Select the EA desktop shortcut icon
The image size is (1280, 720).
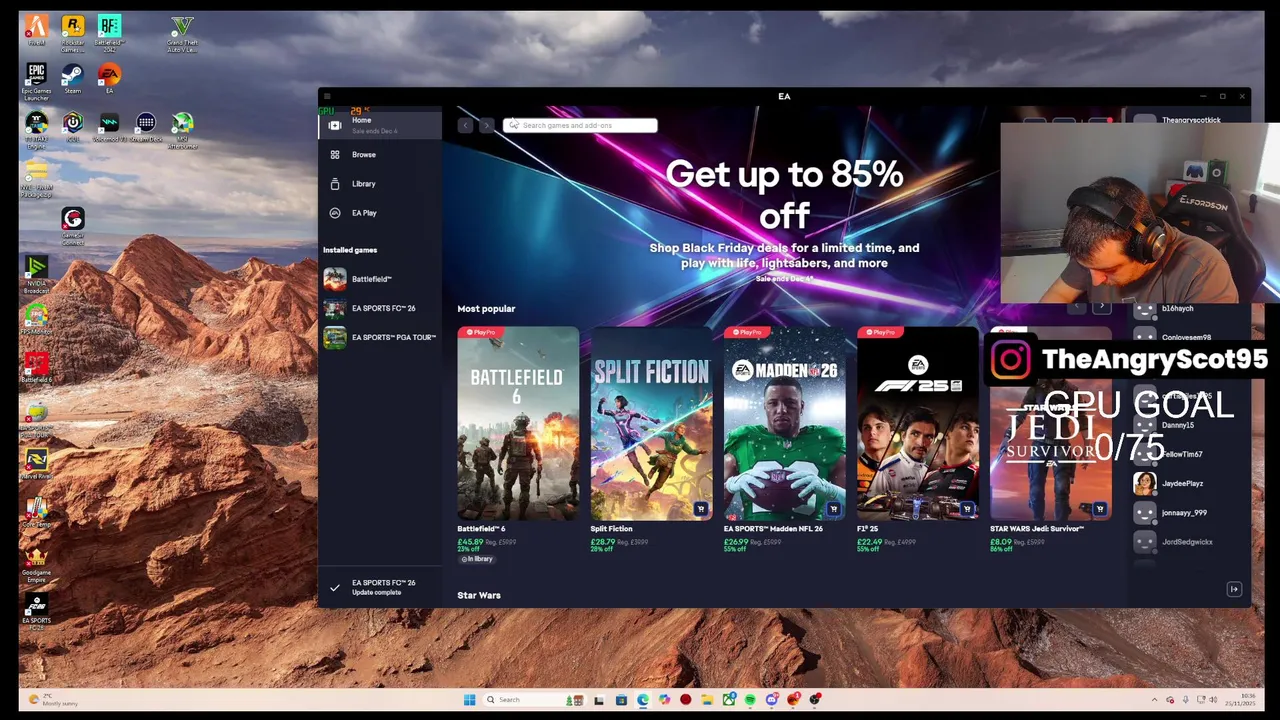point(109,79)
